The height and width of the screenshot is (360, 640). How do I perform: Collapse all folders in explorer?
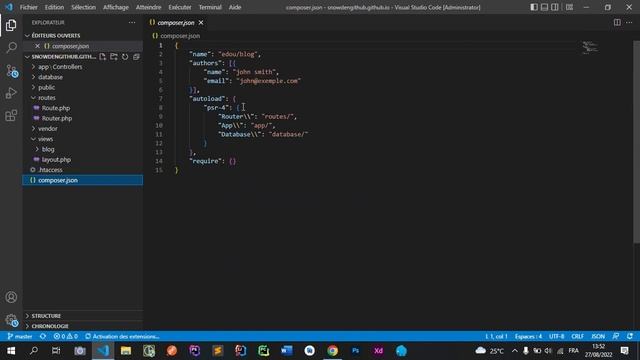tap(136, 57)
